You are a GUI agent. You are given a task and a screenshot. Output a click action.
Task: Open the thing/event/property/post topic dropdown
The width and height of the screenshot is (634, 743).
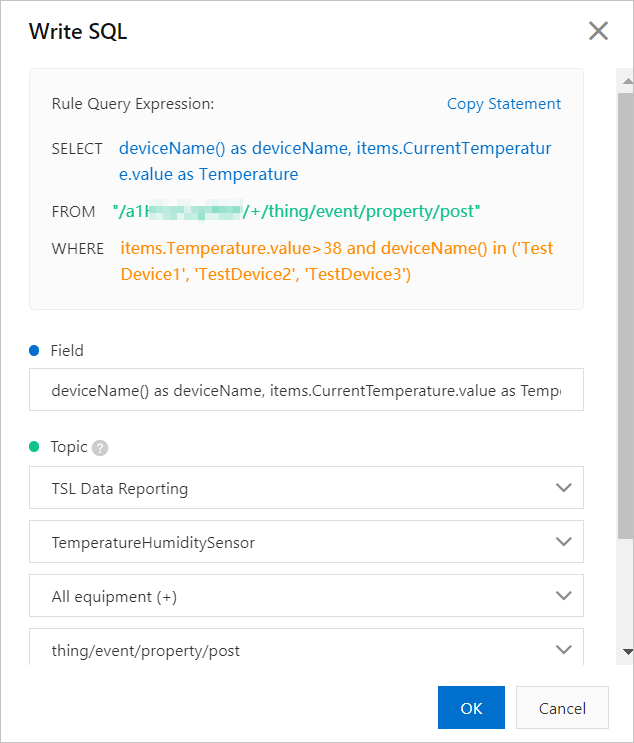tap(306, 647)
